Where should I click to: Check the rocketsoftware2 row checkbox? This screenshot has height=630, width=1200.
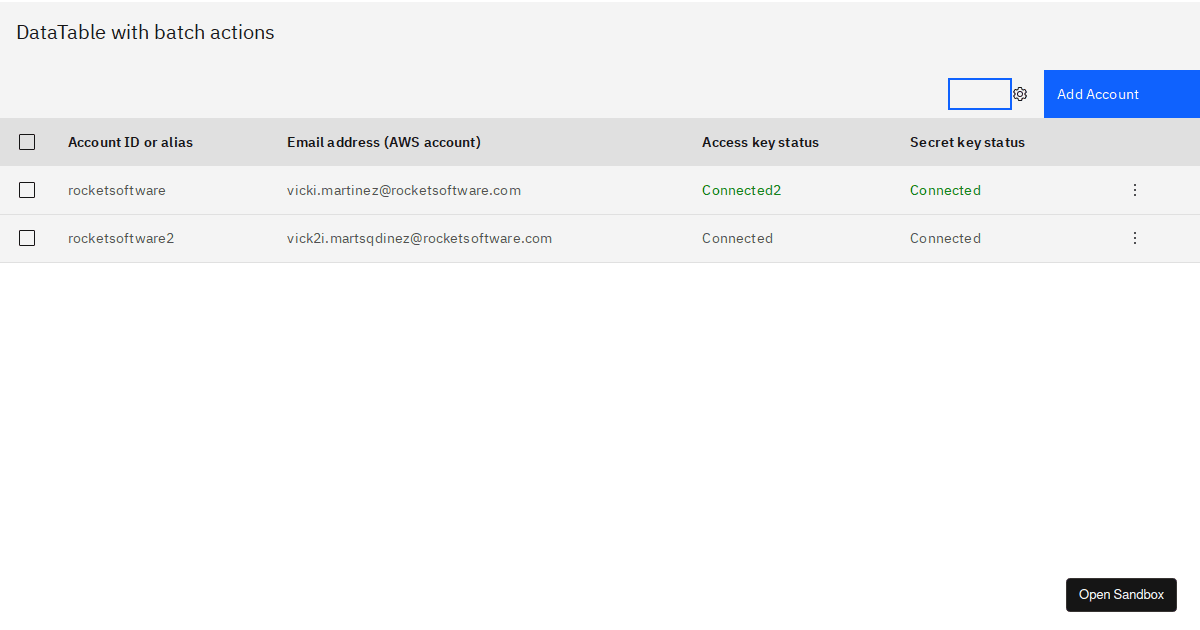[27, 238]
